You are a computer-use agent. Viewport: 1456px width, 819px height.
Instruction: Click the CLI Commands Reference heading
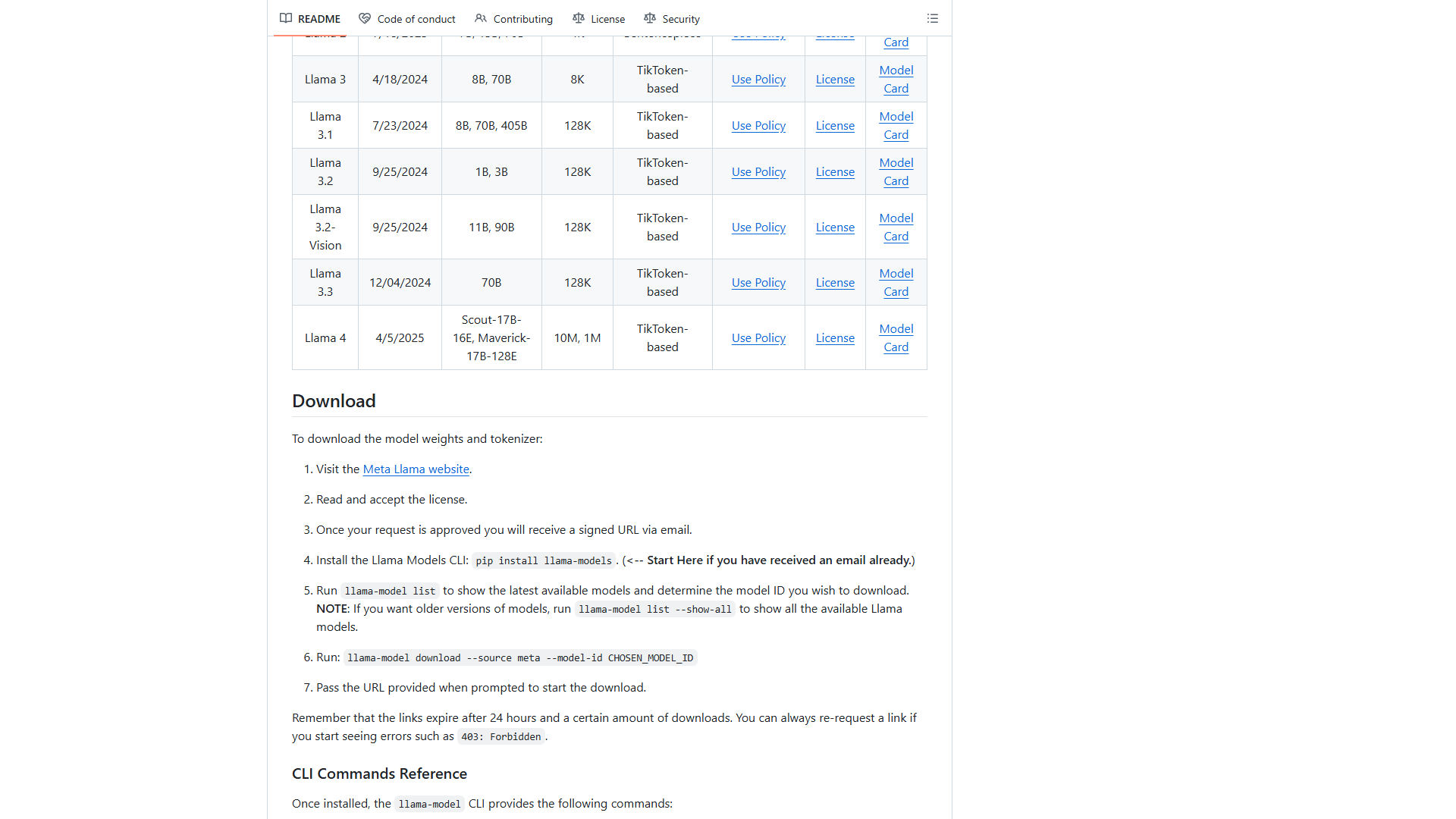379,773
